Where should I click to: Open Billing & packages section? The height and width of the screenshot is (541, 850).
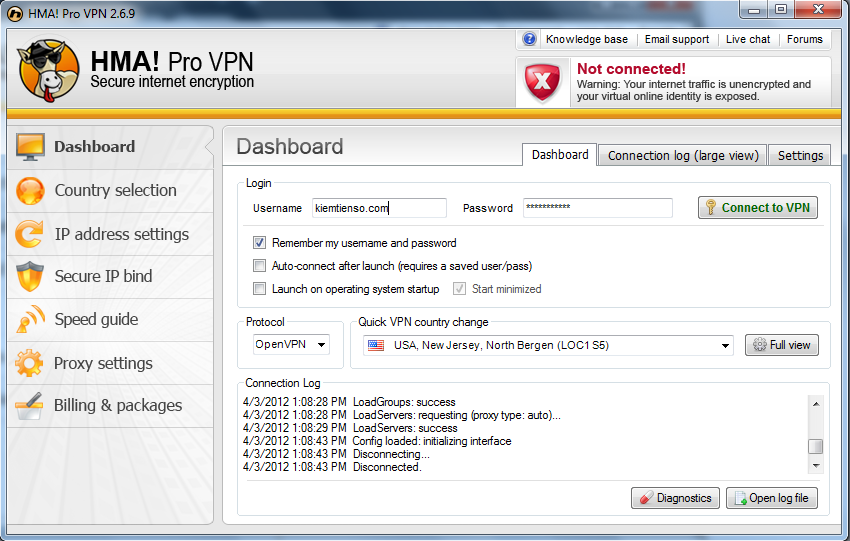tap(111, 406)
